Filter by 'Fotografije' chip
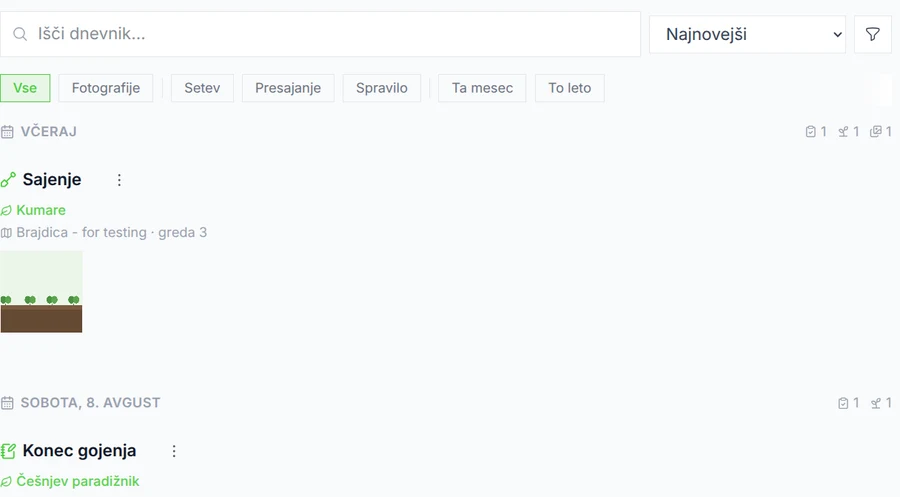Image resolution: width=900 pixels, height=497 pixels. pyautogui.click(x=106, y=88)
